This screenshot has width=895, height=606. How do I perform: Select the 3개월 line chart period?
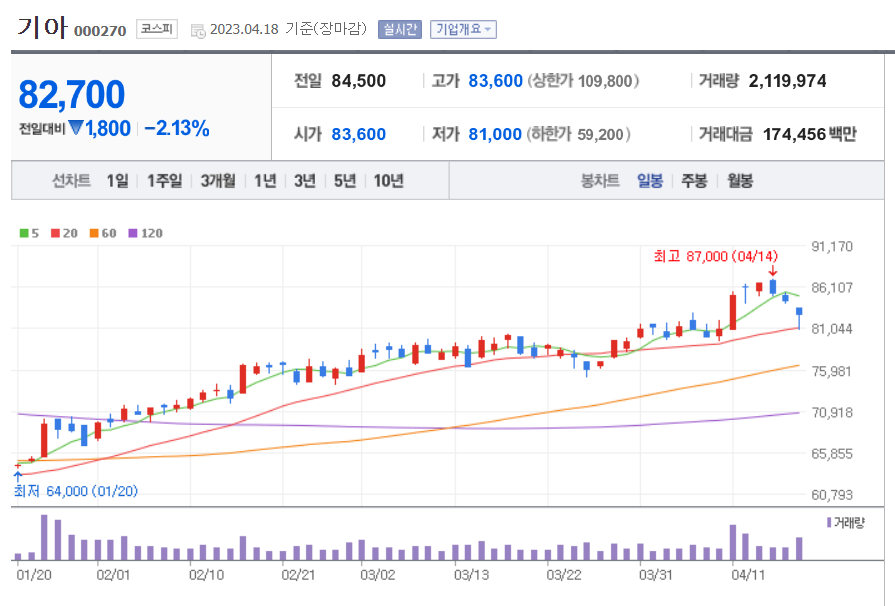click(218, 181)
